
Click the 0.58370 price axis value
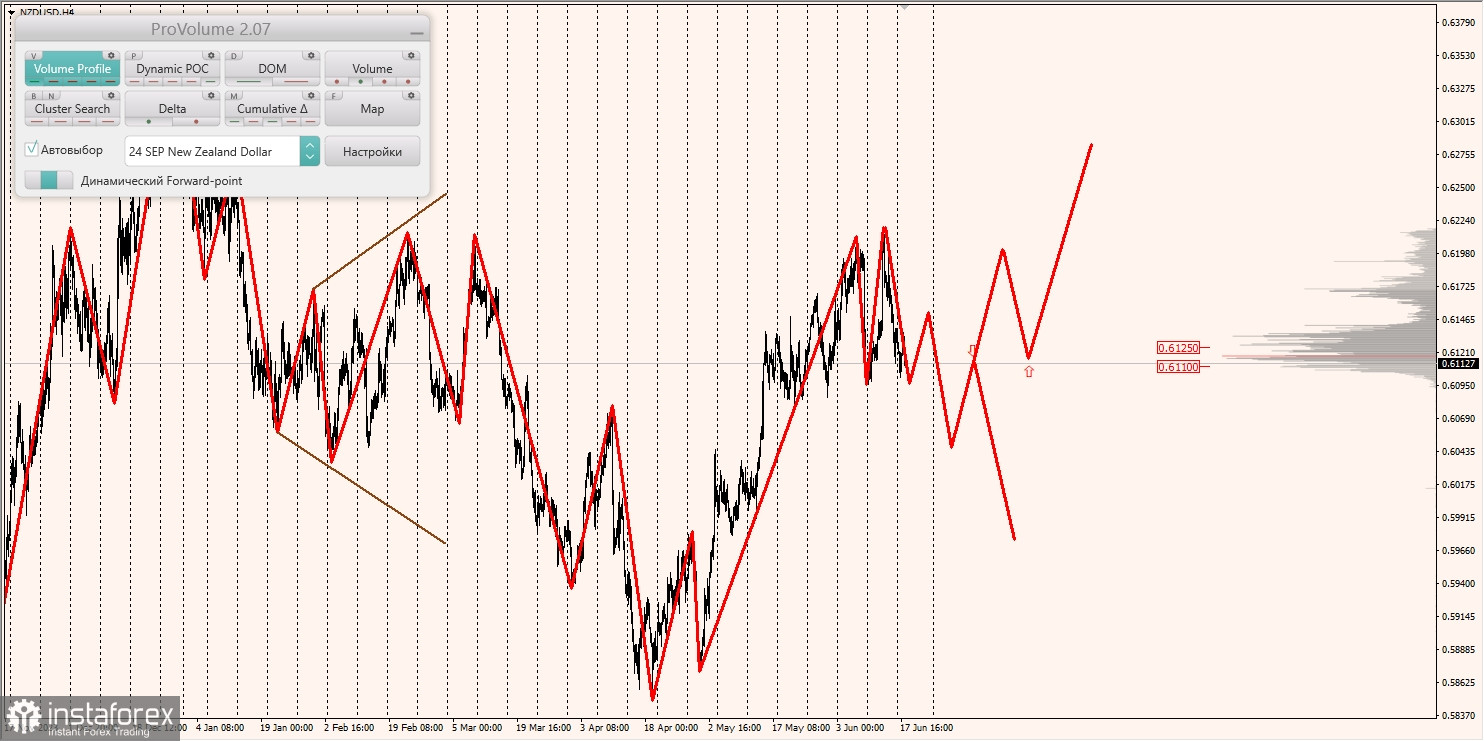[x=1459, y=715]
